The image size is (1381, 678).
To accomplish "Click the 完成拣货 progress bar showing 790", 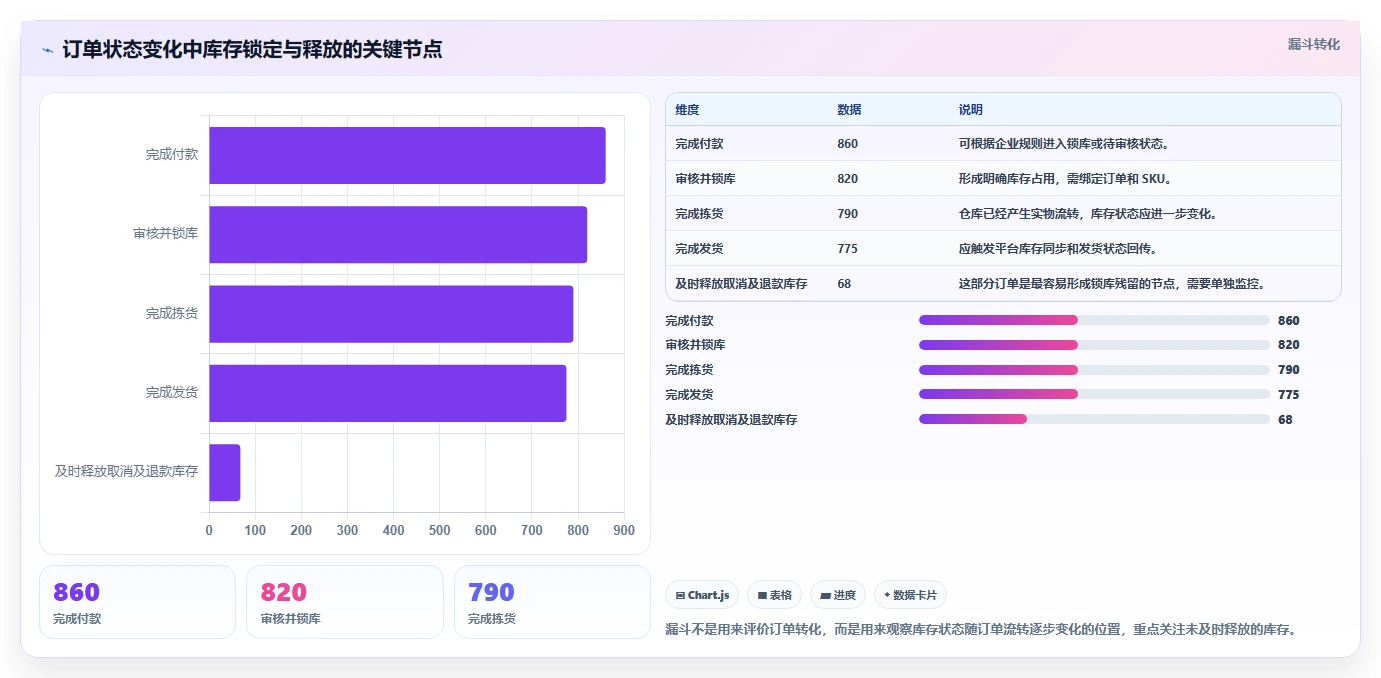I will click(x=1094, y=370).
